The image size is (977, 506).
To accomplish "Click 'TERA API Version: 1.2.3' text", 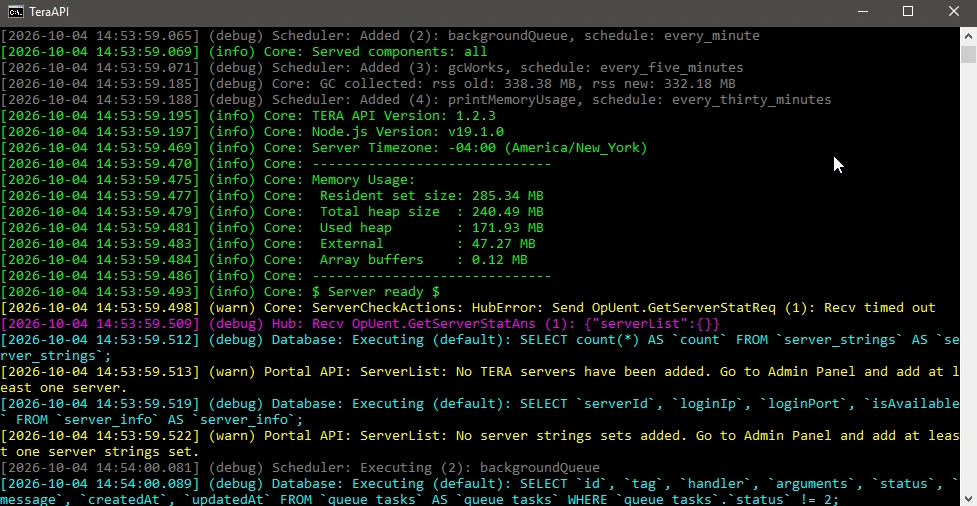I will click(404, 116).
